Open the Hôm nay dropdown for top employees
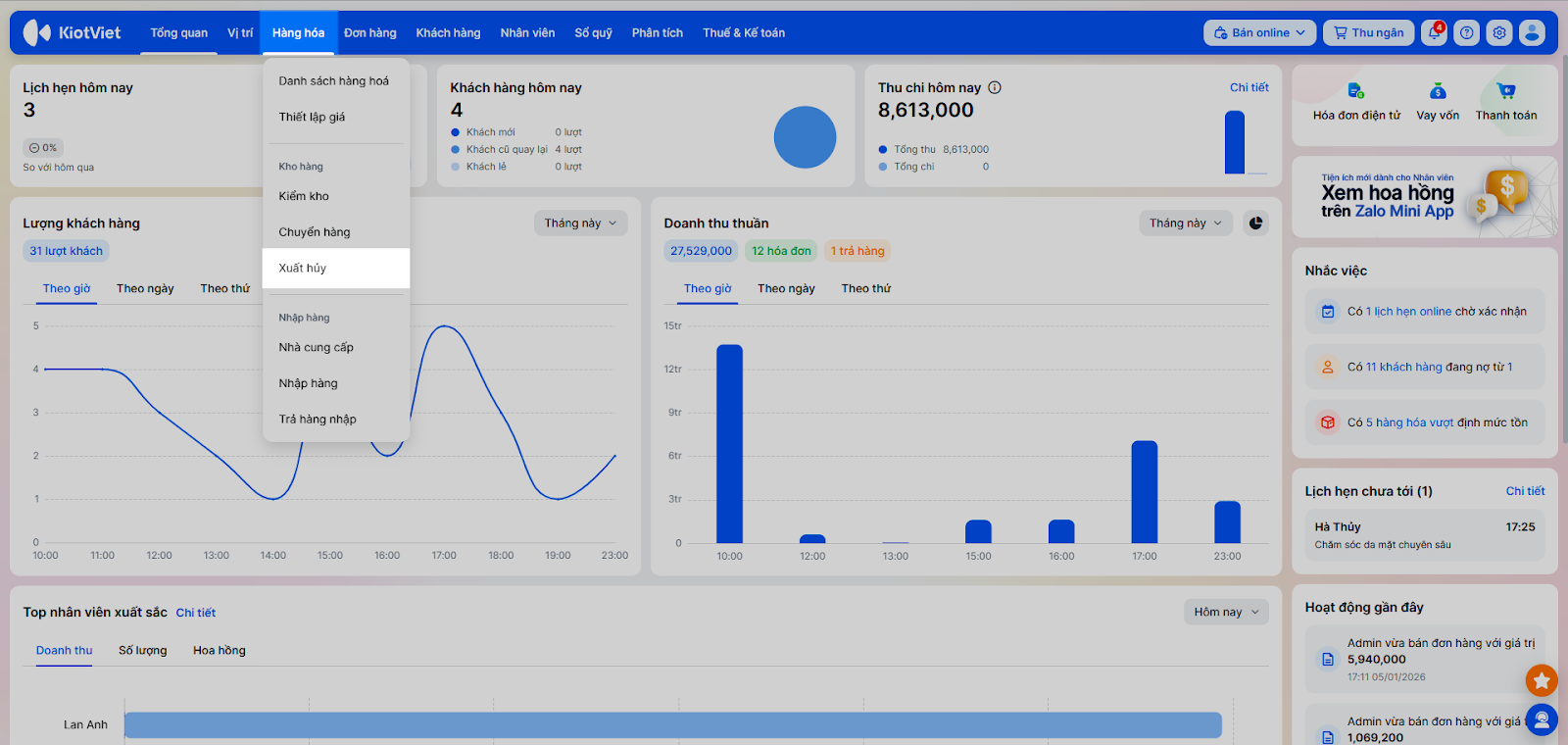Viewport: 1568px width, 745px height. coord(1226,612)
